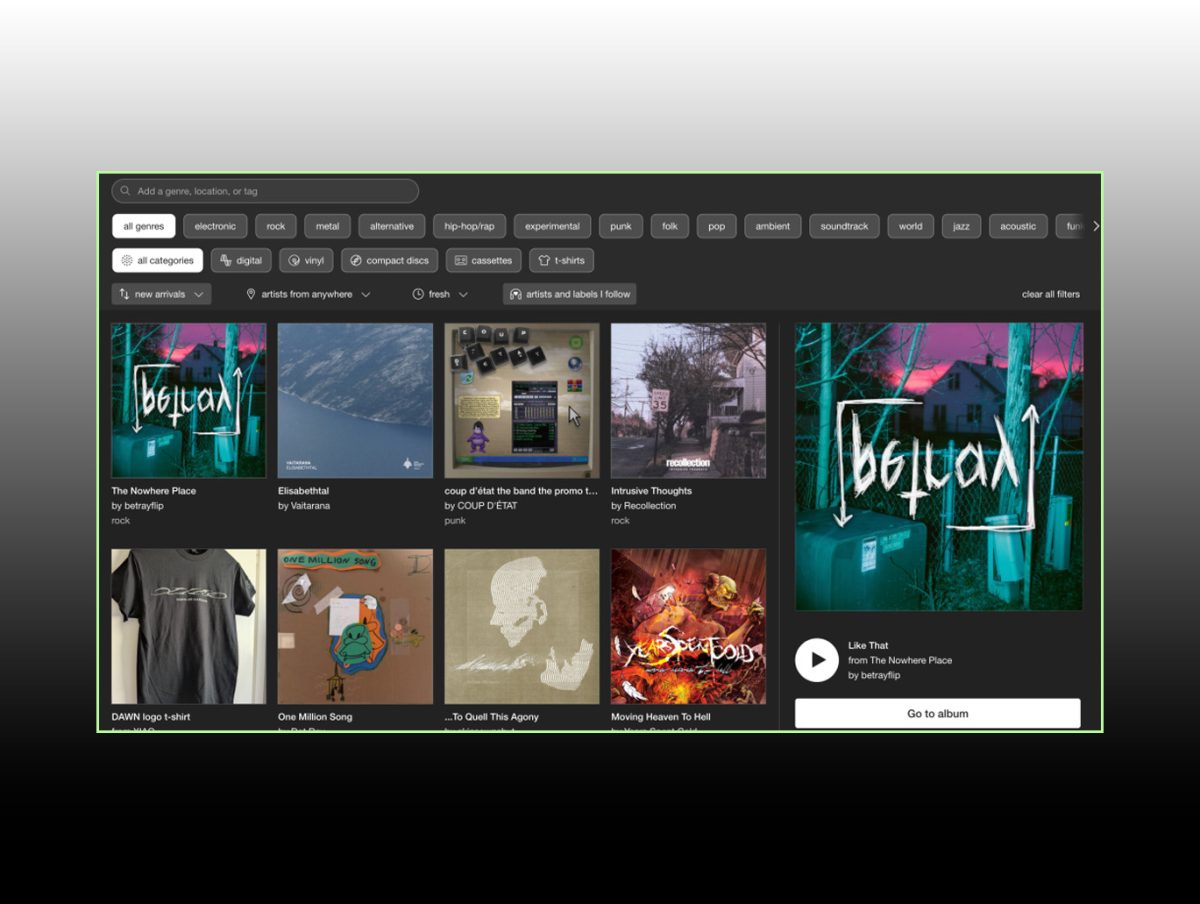Viewport: 1200px width, 904px height.
Task: Click large betrayflip artwork in preview panel
Action: [x=939, y=466]
